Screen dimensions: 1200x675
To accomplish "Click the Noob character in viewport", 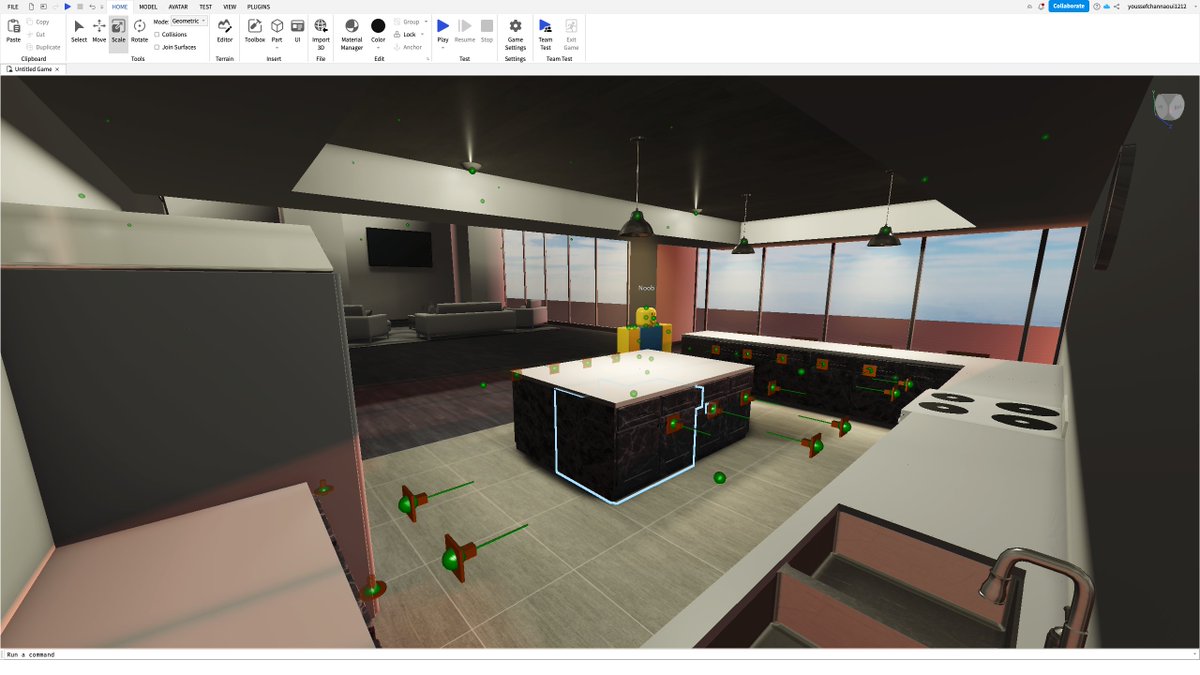I will click(647, 332).
